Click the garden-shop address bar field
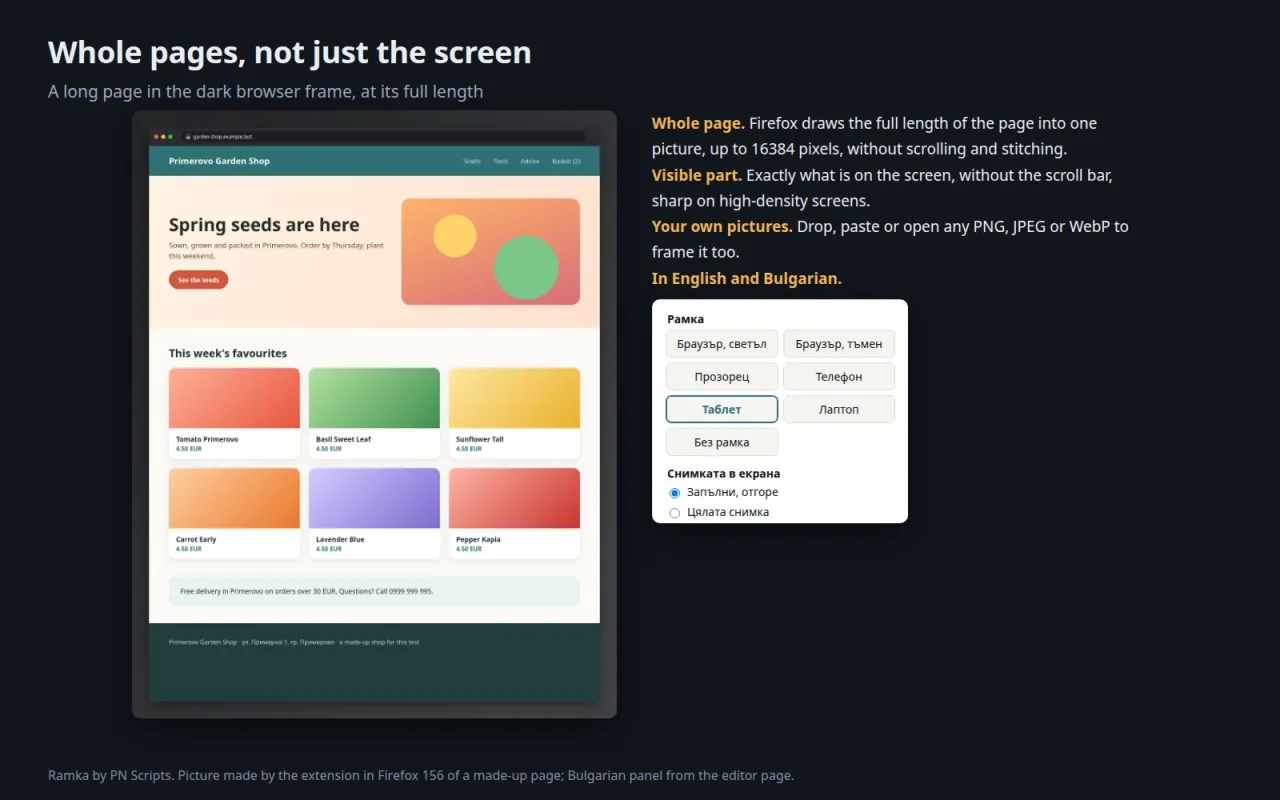 click(383, 136)
